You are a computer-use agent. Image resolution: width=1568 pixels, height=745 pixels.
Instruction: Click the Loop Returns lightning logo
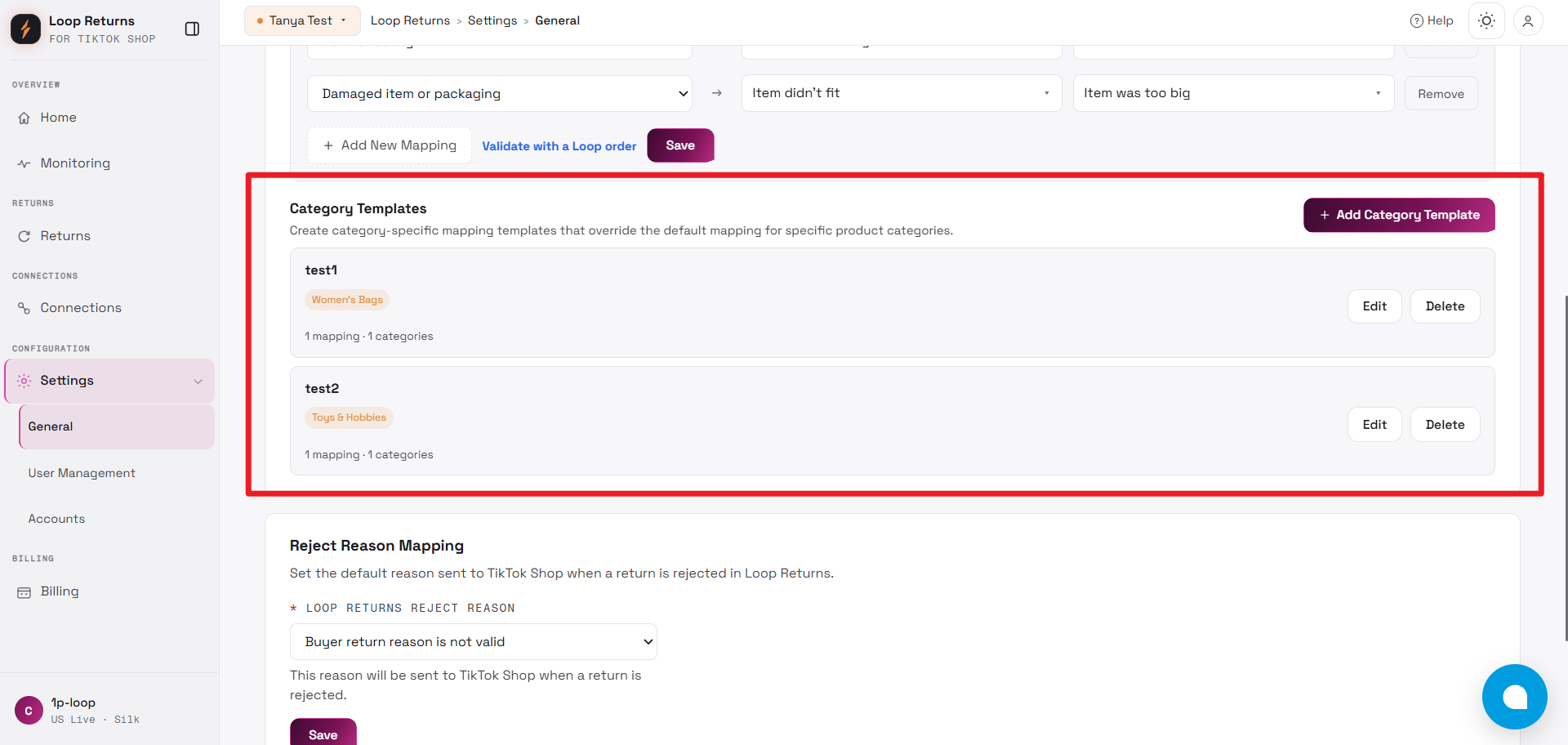coord(25,29)
